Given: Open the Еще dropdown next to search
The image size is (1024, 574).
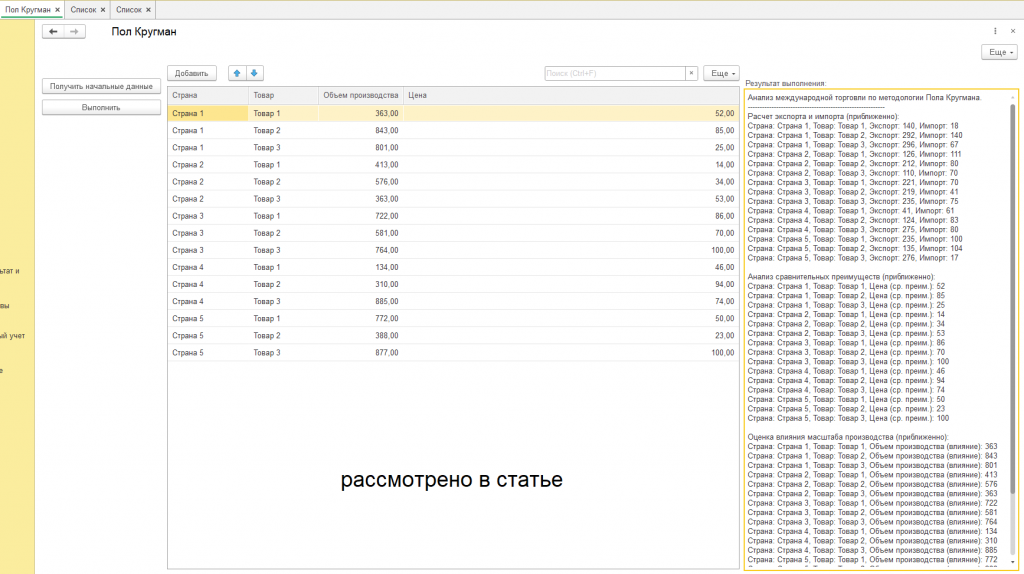Looking at the screenshot, I should point(722,73).
